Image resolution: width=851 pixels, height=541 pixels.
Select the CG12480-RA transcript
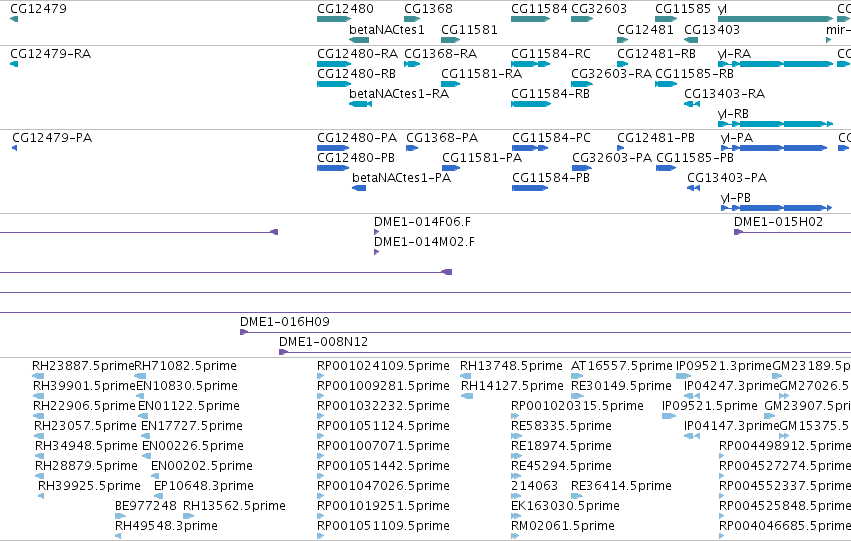[334, 64]
